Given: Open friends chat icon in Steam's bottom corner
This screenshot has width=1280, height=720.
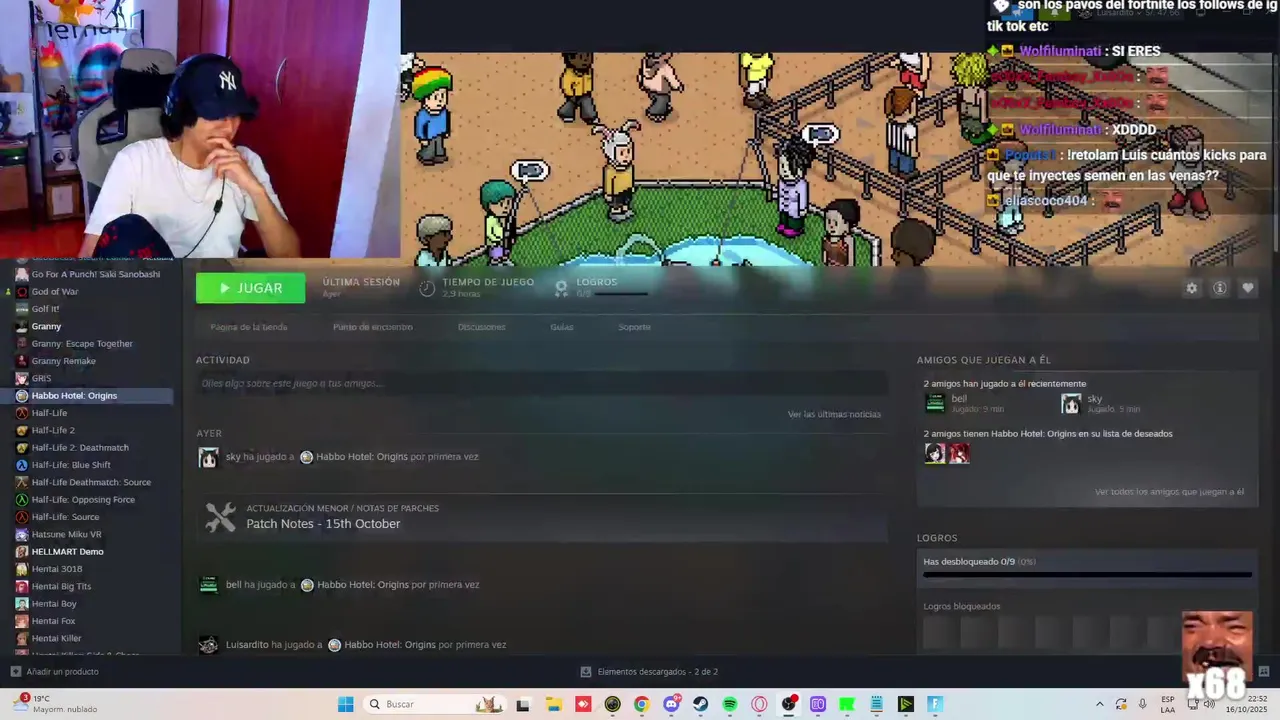Looking at the screenshot, I should coord(1263,672).
